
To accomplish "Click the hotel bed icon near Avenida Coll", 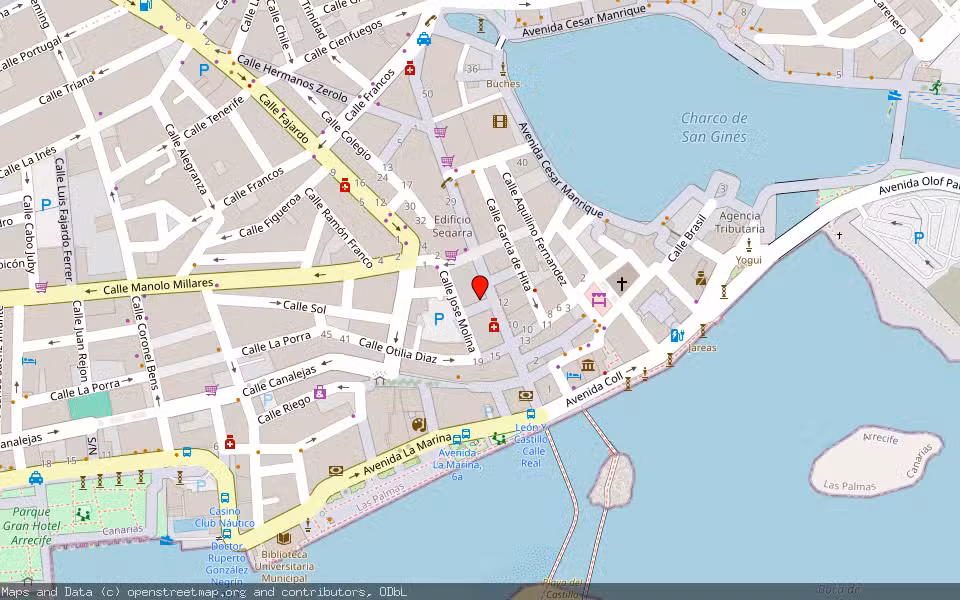I will coord(574,375).
